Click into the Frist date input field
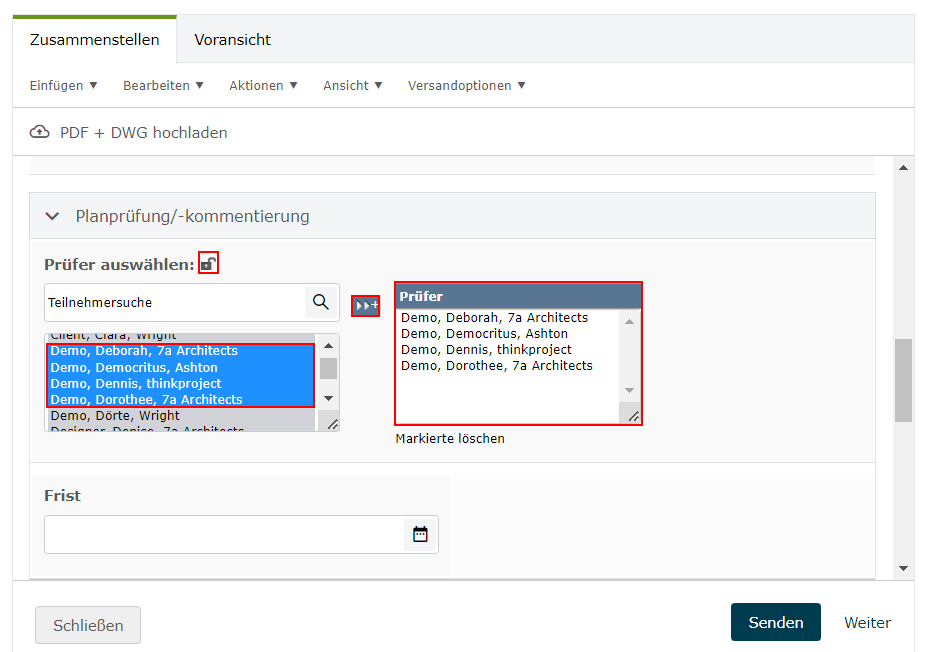 [x=223, y=534]
